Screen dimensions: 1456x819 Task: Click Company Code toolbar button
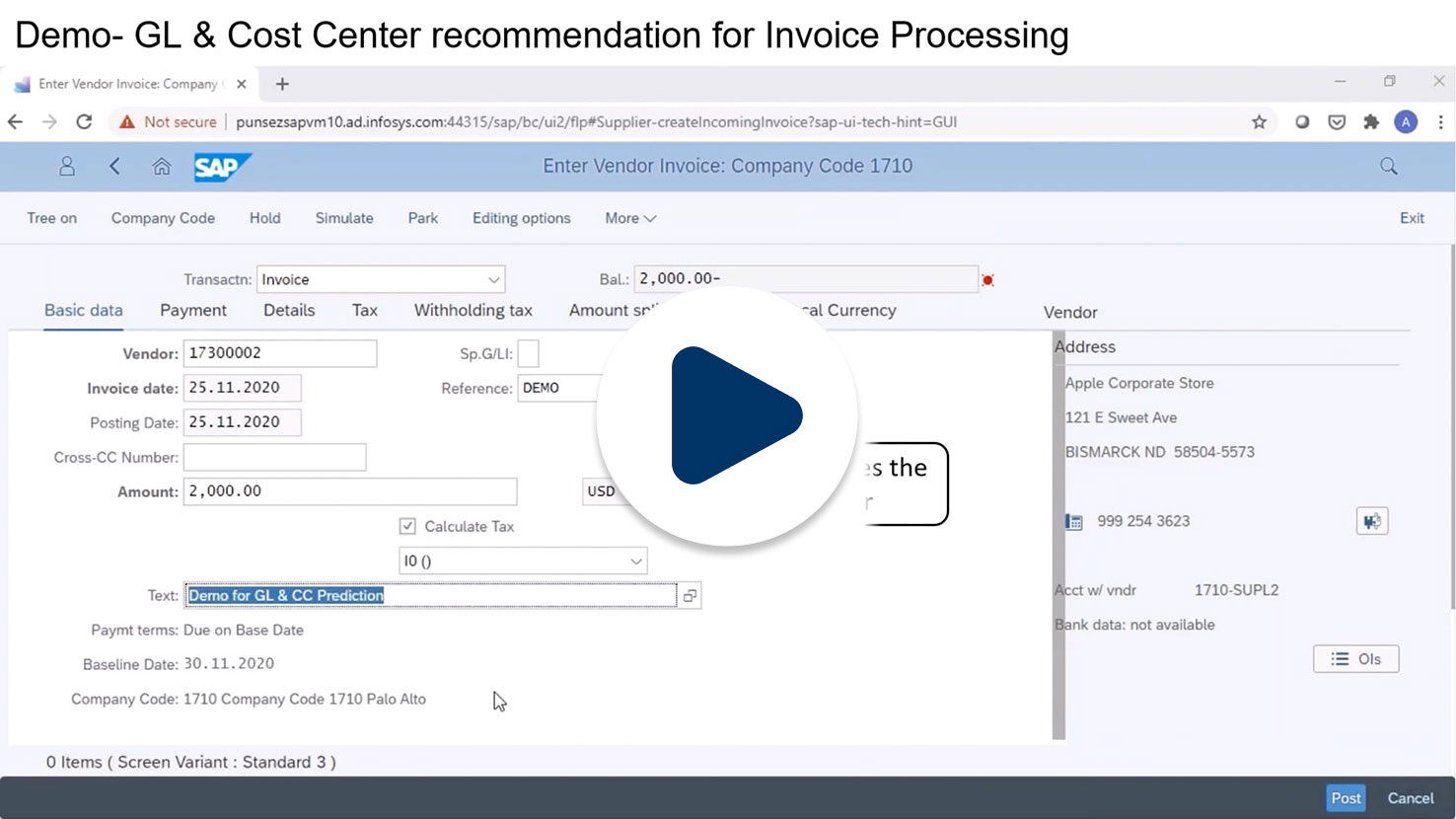163,218
